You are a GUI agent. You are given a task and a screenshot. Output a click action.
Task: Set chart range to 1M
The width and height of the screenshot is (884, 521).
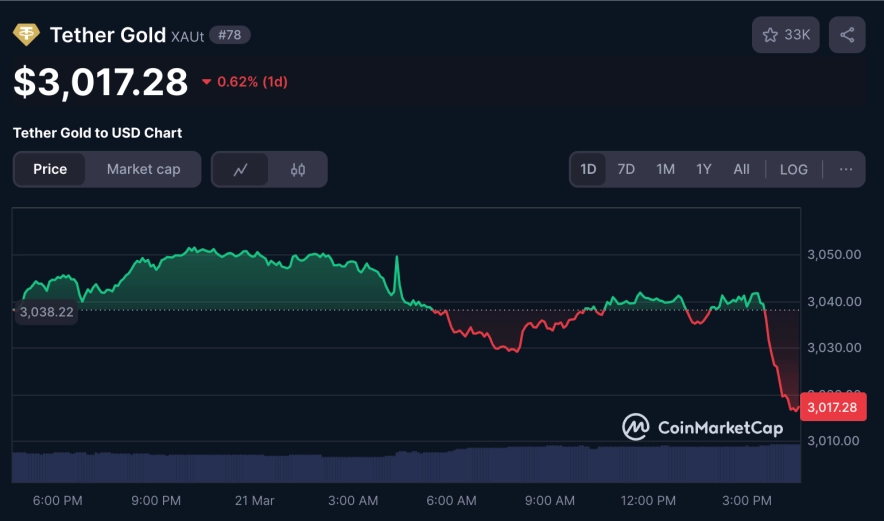point(665,170)
